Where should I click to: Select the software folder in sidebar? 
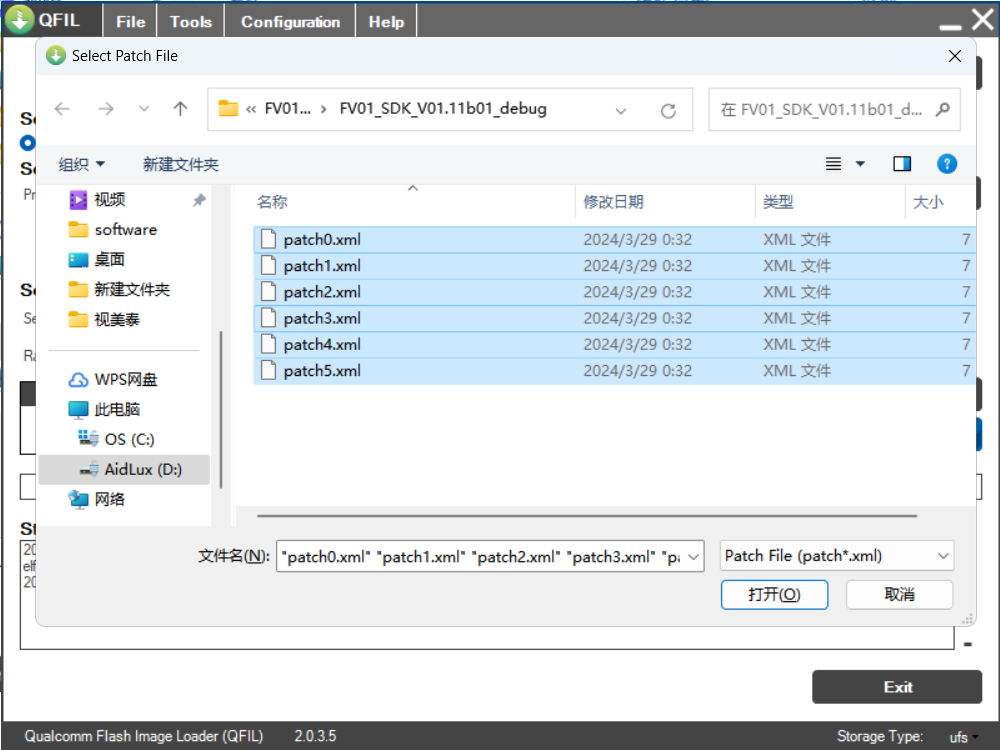[x=125, y=230]
